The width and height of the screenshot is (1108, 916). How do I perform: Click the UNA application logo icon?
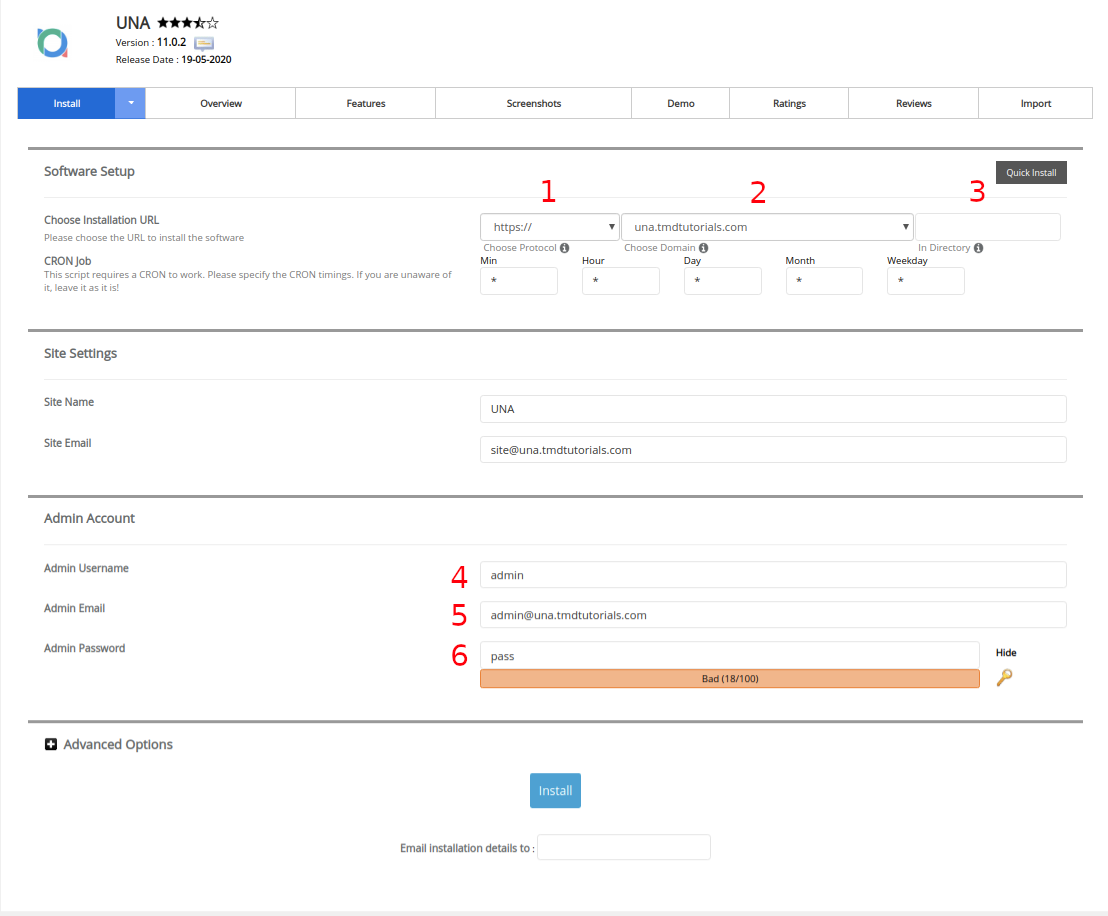51,43
